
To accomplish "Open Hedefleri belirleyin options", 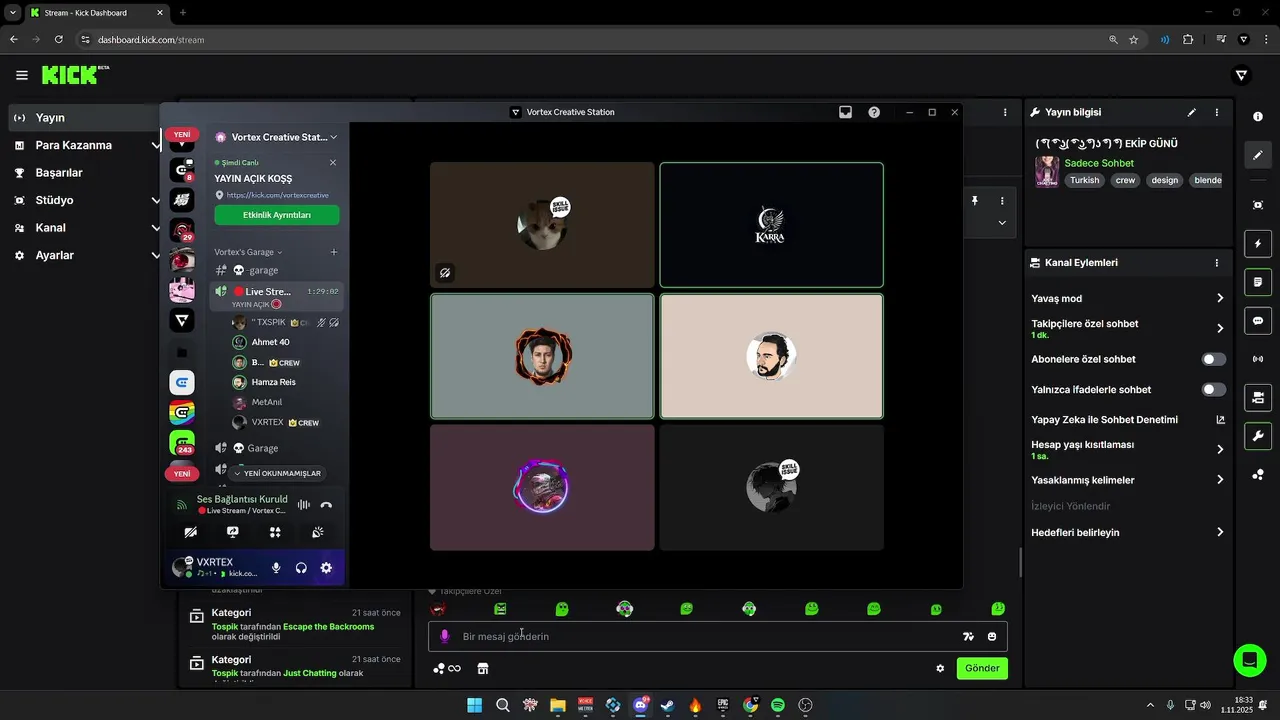I will [x=1220, y=533].
